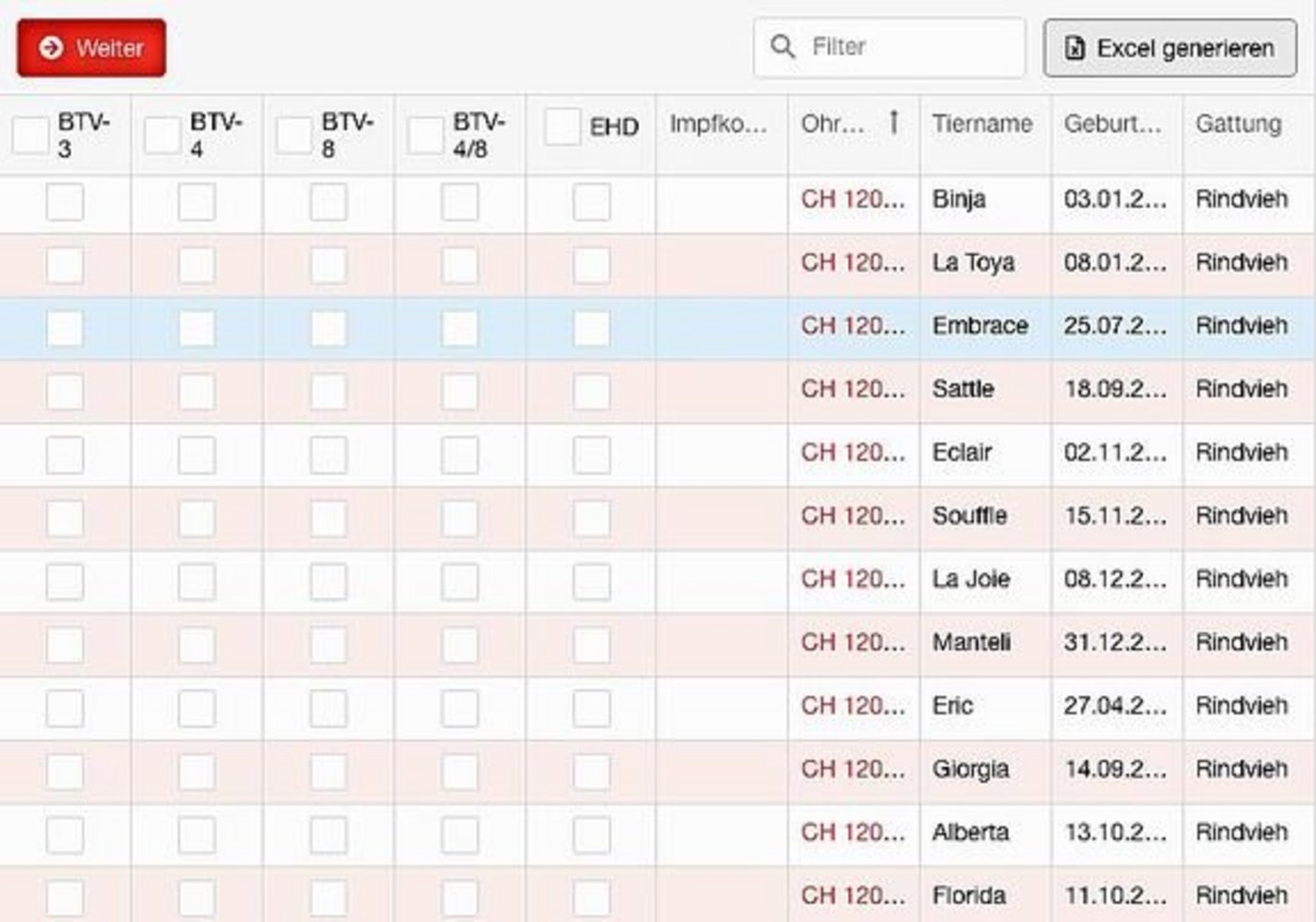
Task: Check EHD box for Embrace
Action: point(591,328)
